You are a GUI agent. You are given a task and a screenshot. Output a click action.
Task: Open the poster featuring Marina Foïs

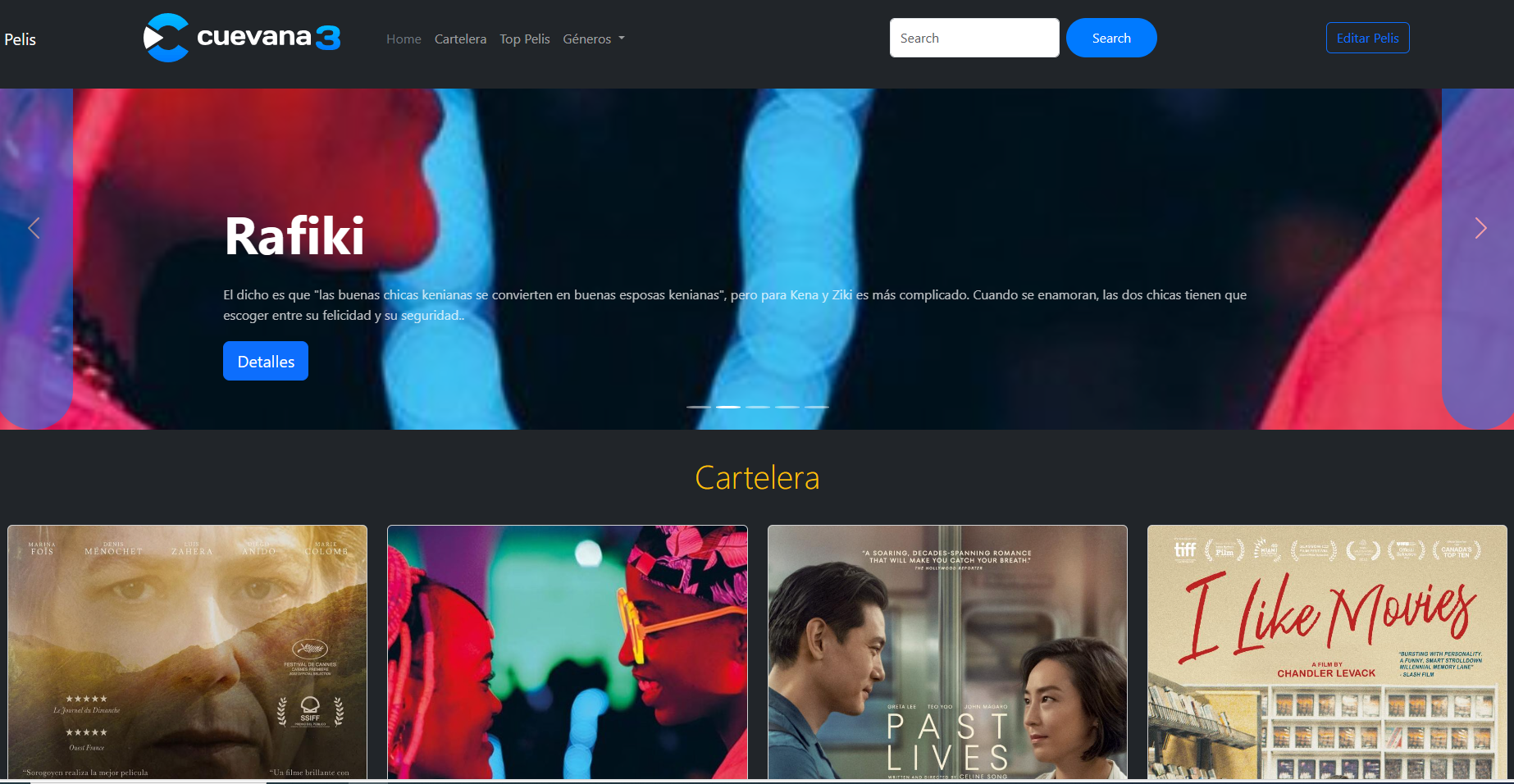tap(187, 652)
